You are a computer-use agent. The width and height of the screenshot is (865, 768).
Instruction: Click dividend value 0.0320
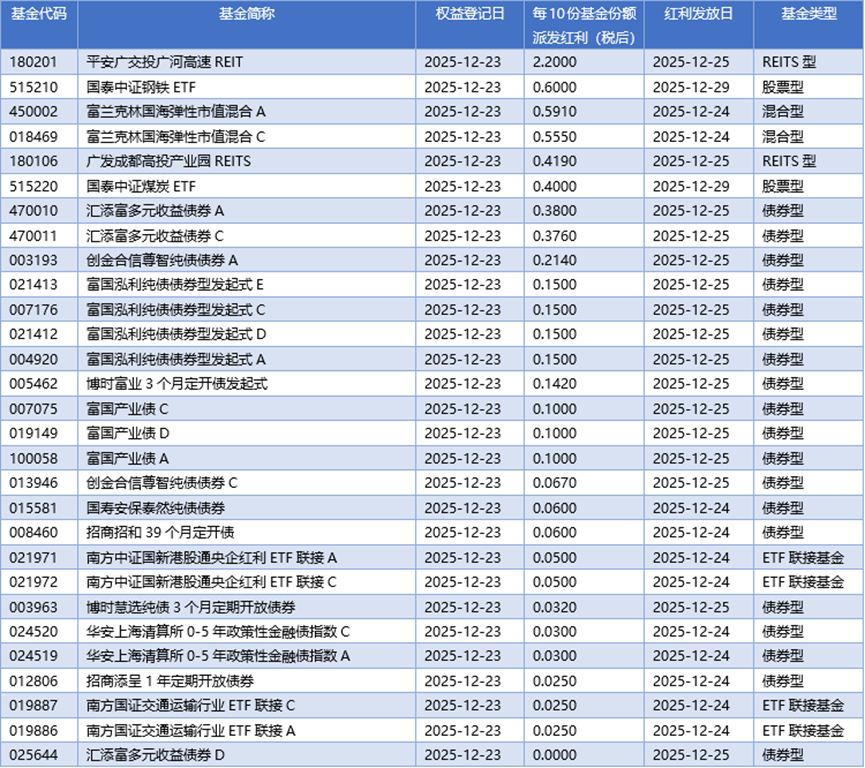pyautogui.click(x=554, y=608)
